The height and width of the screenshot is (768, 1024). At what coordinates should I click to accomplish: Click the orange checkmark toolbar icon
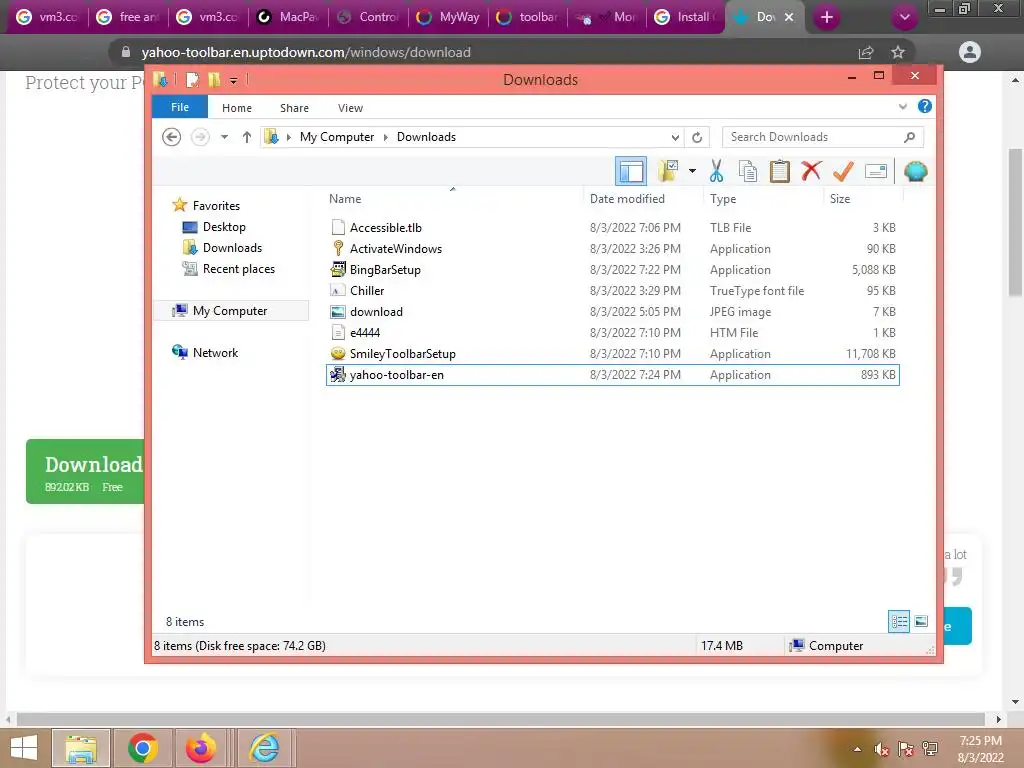coord(843,172)
